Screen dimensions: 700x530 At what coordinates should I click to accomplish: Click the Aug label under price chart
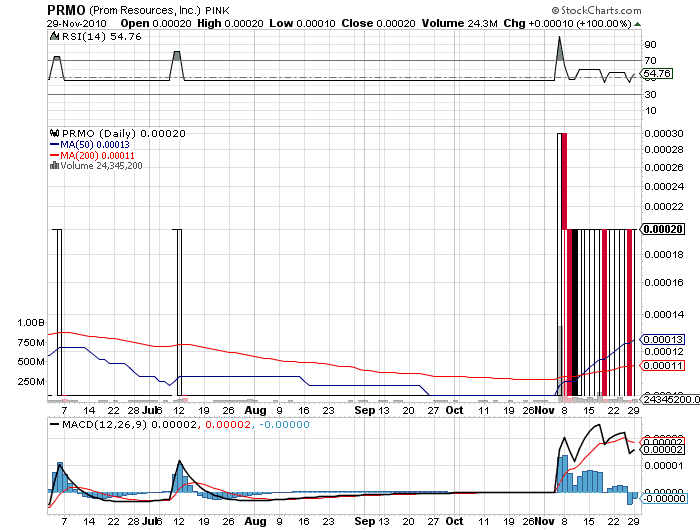click(x=255, y=410)
